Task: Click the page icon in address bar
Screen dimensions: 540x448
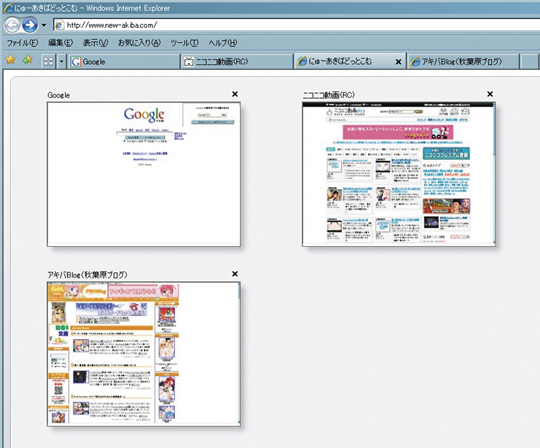Action: pyautogui.click(x=60, y=25)
